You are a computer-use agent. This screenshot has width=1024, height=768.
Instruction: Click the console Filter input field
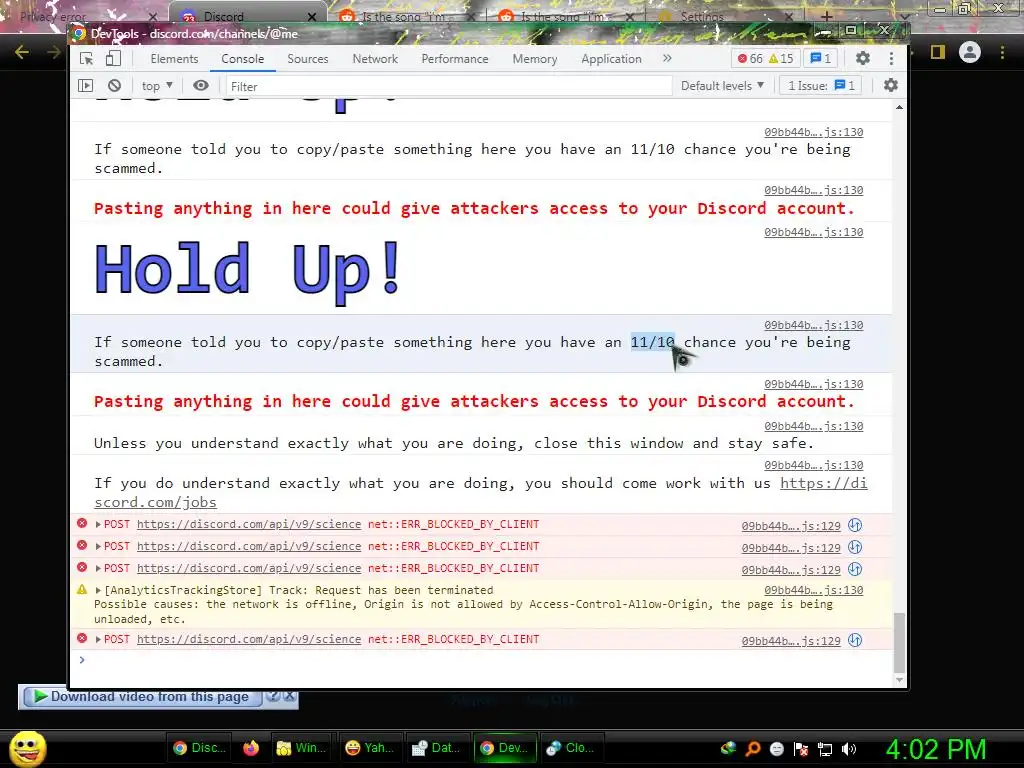point(449,86)
